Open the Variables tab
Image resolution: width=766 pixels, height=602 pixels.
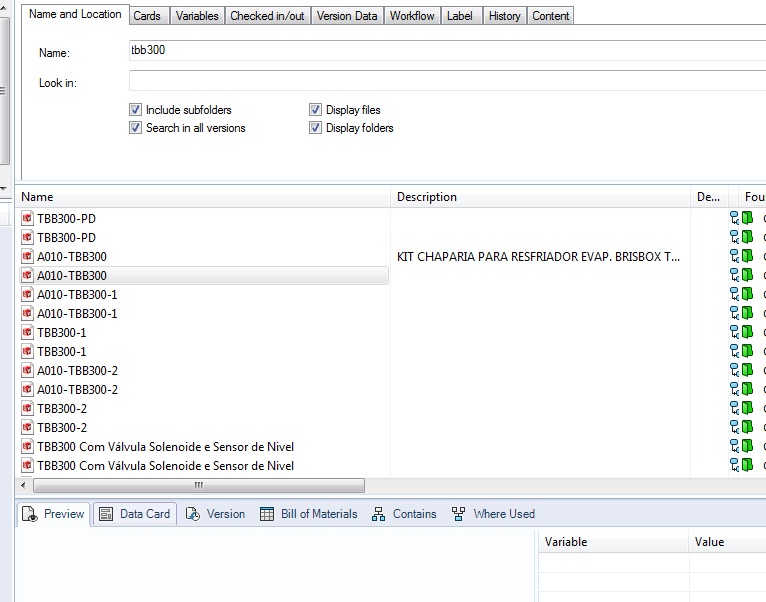(x=197, y=16)
